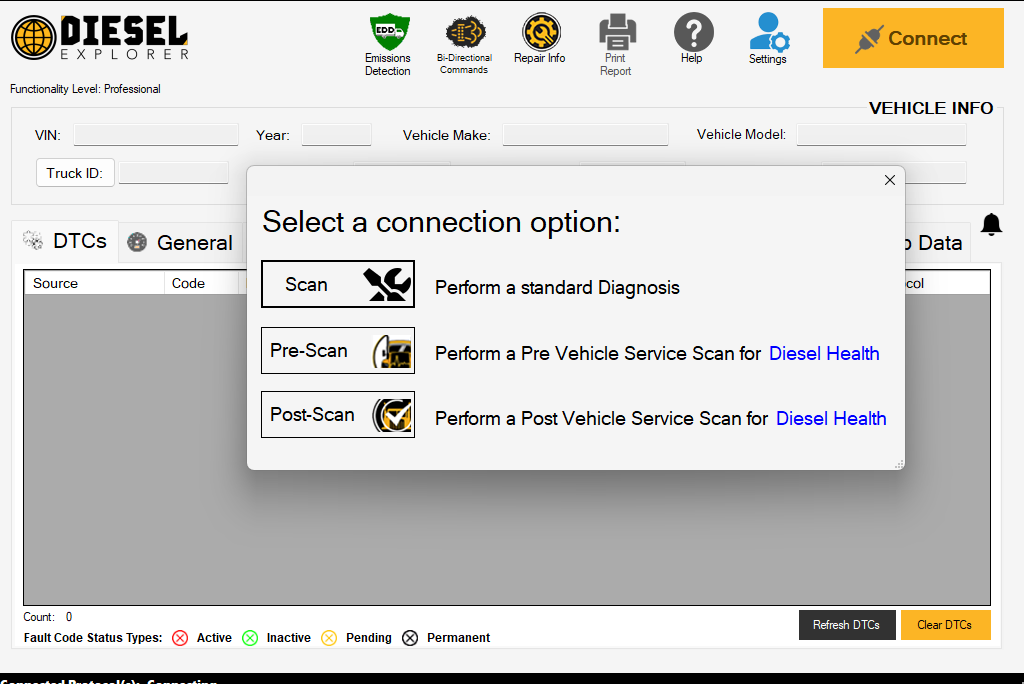Open Settings user gear icon
The image size is (1024, 684).
[x=769, y=39]
